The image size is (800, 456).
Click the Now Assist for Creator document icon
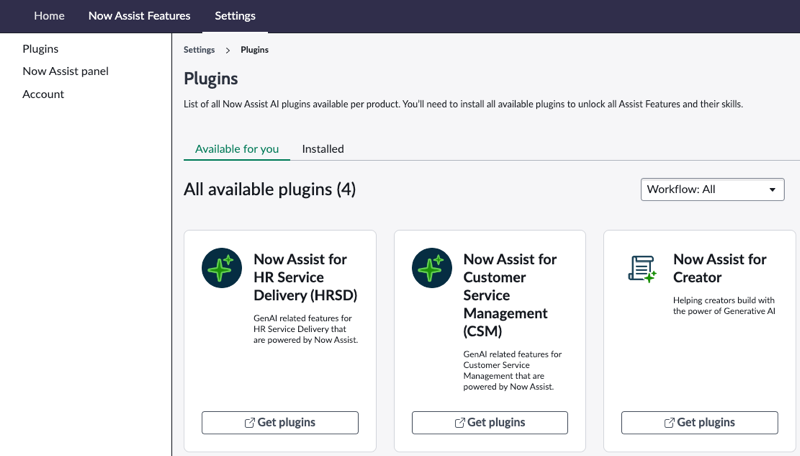tap(642, 269)
